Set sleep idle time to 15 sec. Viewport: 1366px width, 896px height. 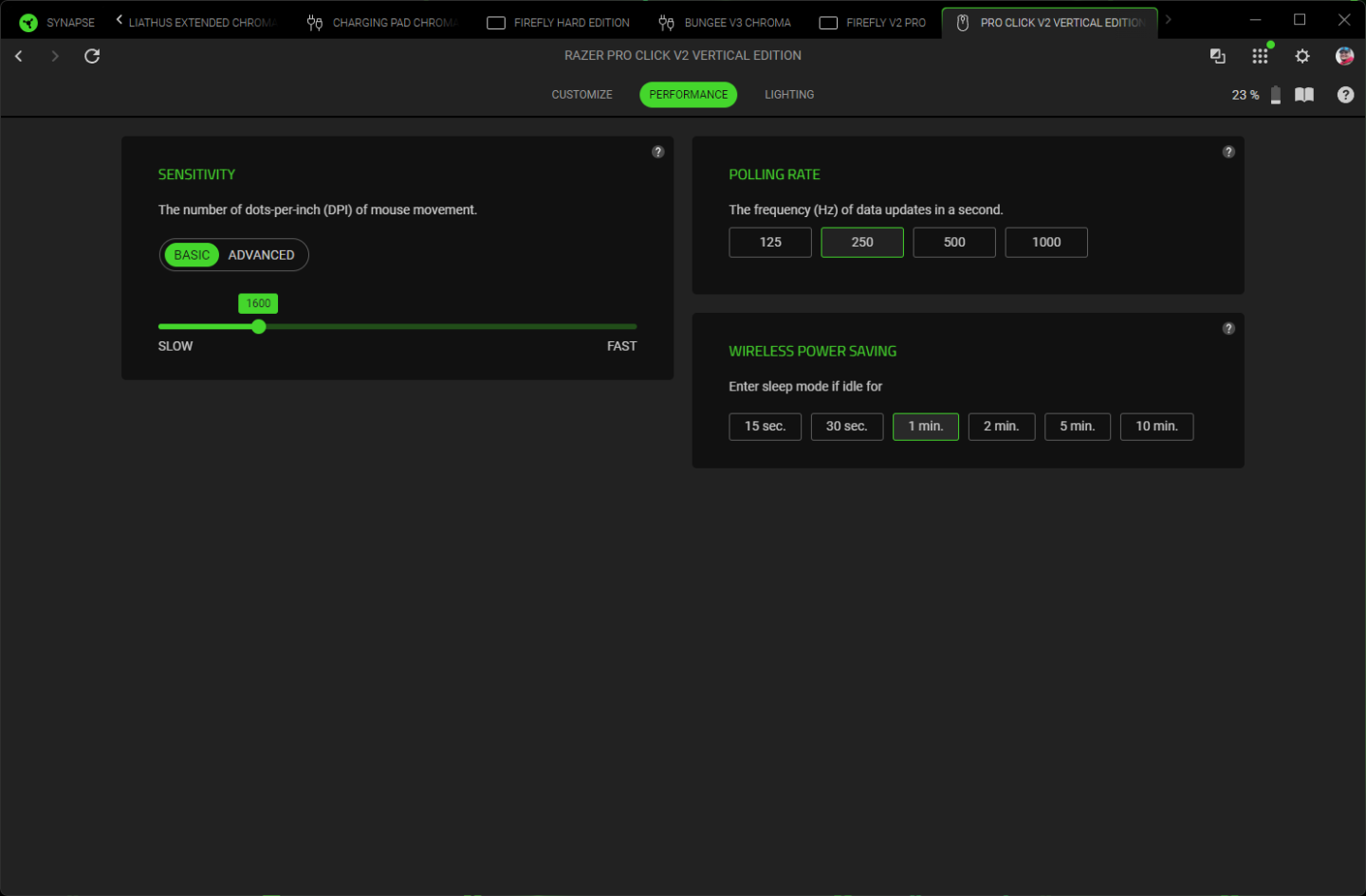pyautogui.click(x=765, y=427)
